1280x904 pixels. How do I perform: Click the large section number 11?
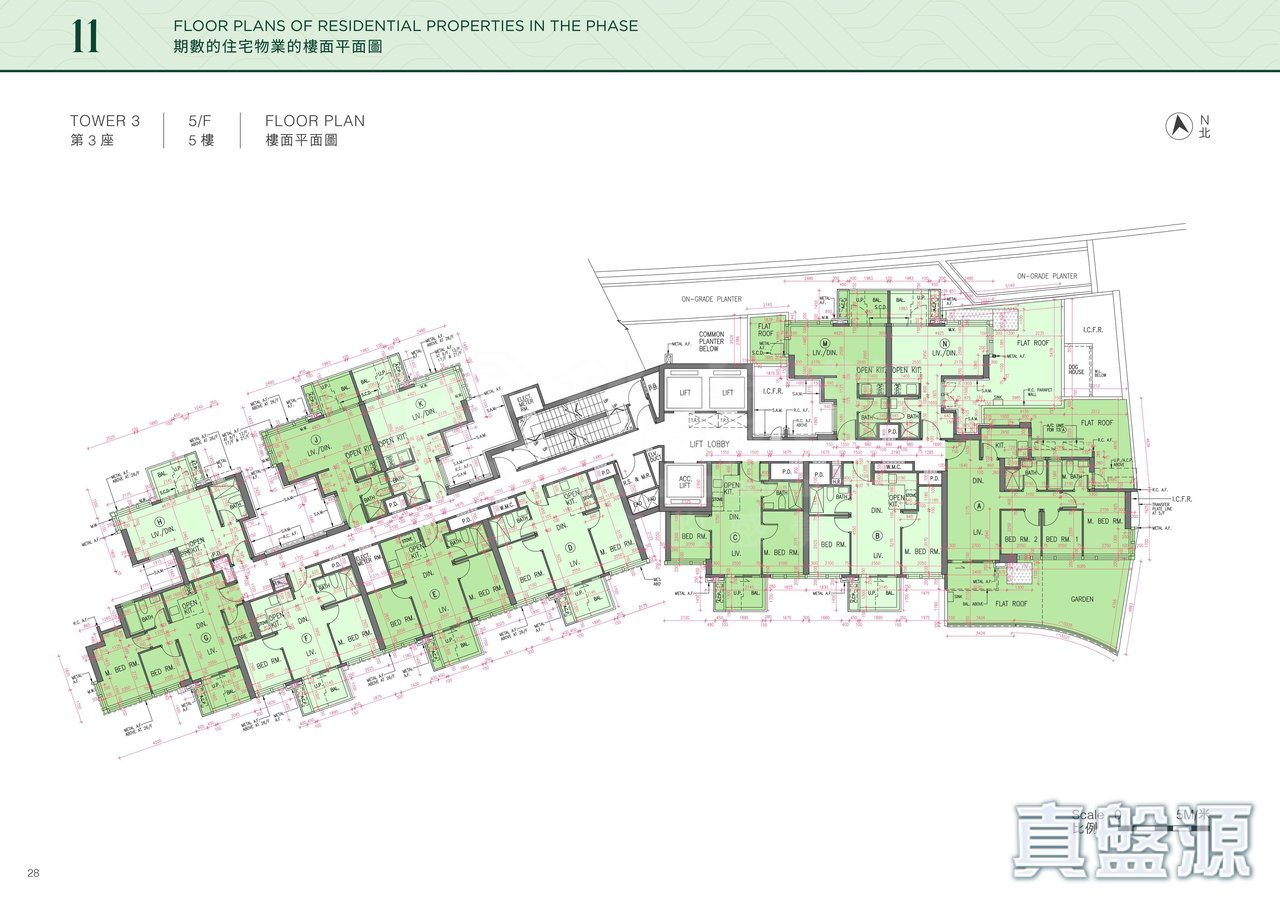pyautogui.click(x=85, y=35)
